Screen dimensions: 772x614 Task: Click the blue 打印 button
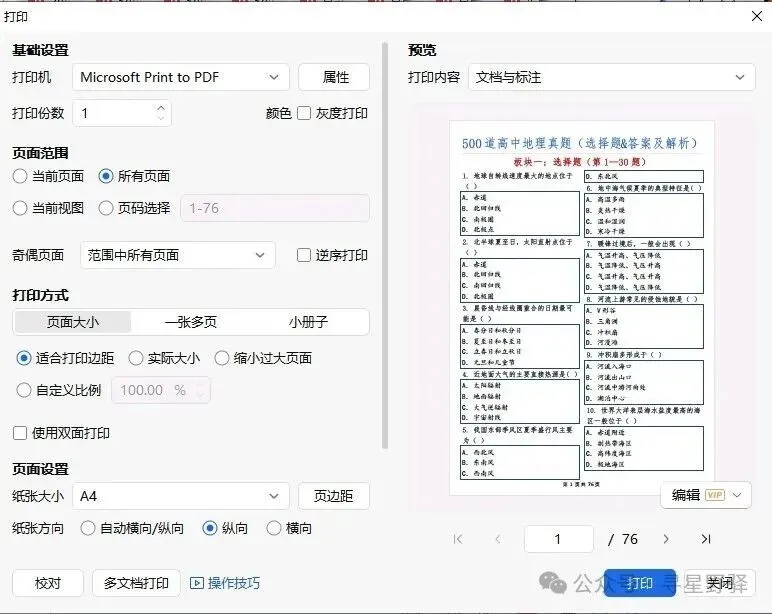[x=640, y=583]
